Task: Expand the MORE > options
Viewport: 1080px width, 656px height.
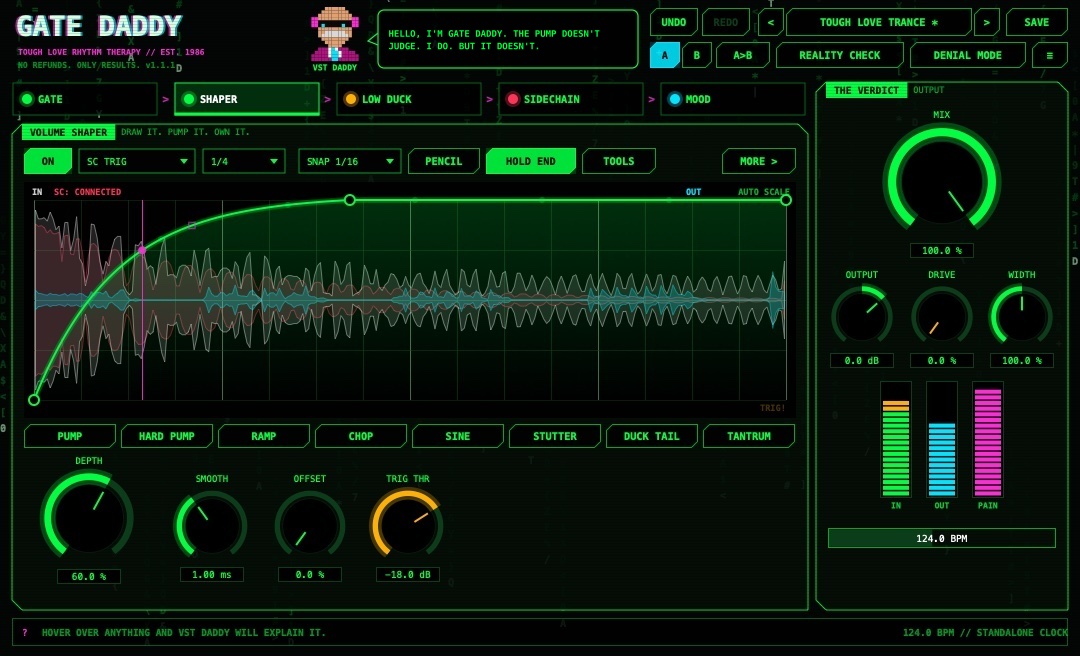Action: point(758,161)
